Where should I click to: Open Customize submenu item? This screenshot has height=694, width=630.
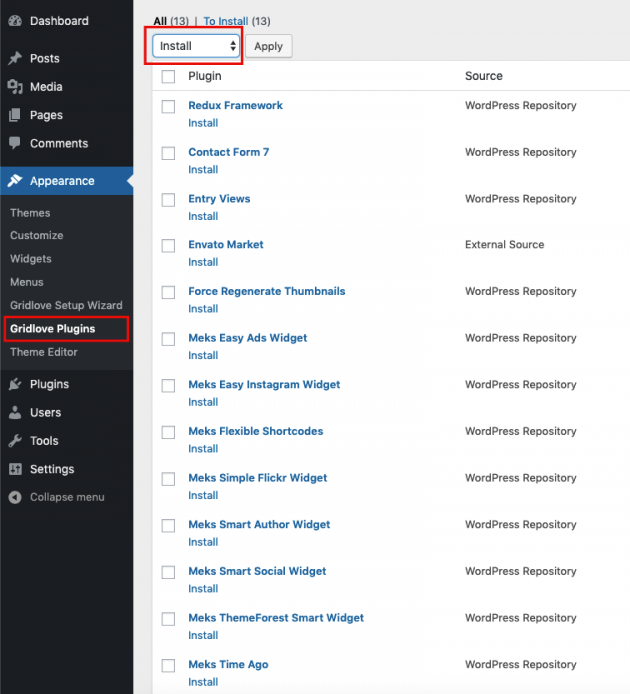(x=37, y=235)
